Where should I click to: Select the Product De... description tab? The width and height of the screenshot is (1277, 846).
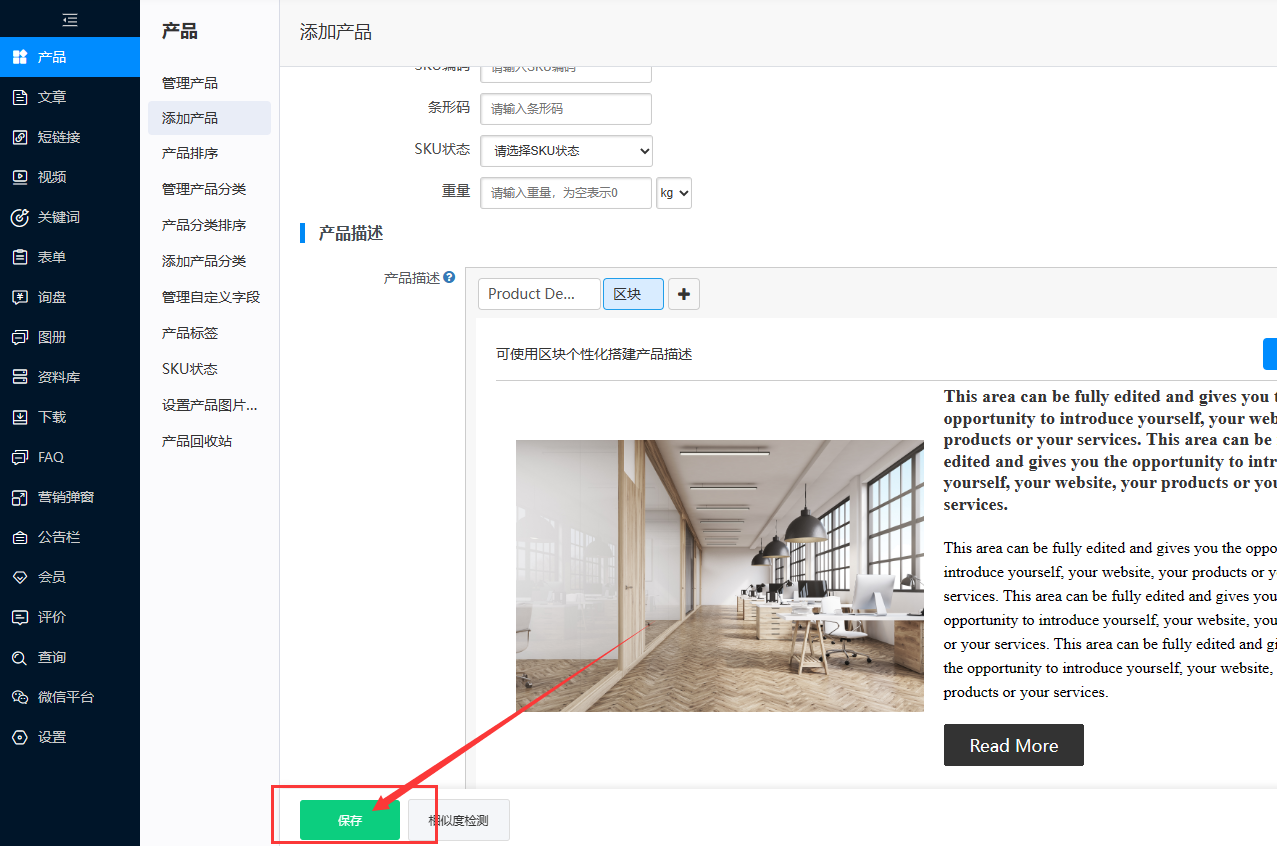(x=539, y=294)
